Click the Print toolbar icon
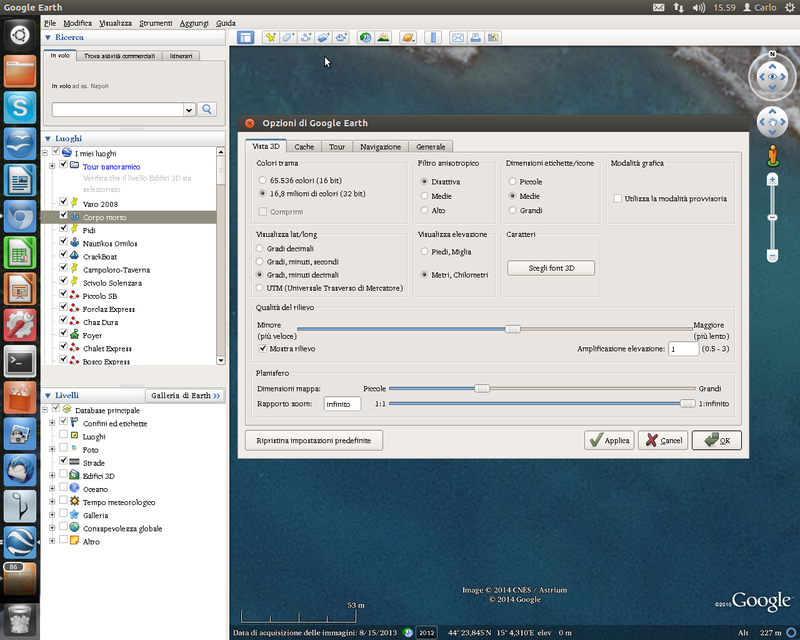Screen dimensions: 800x640 pos(475,37)
